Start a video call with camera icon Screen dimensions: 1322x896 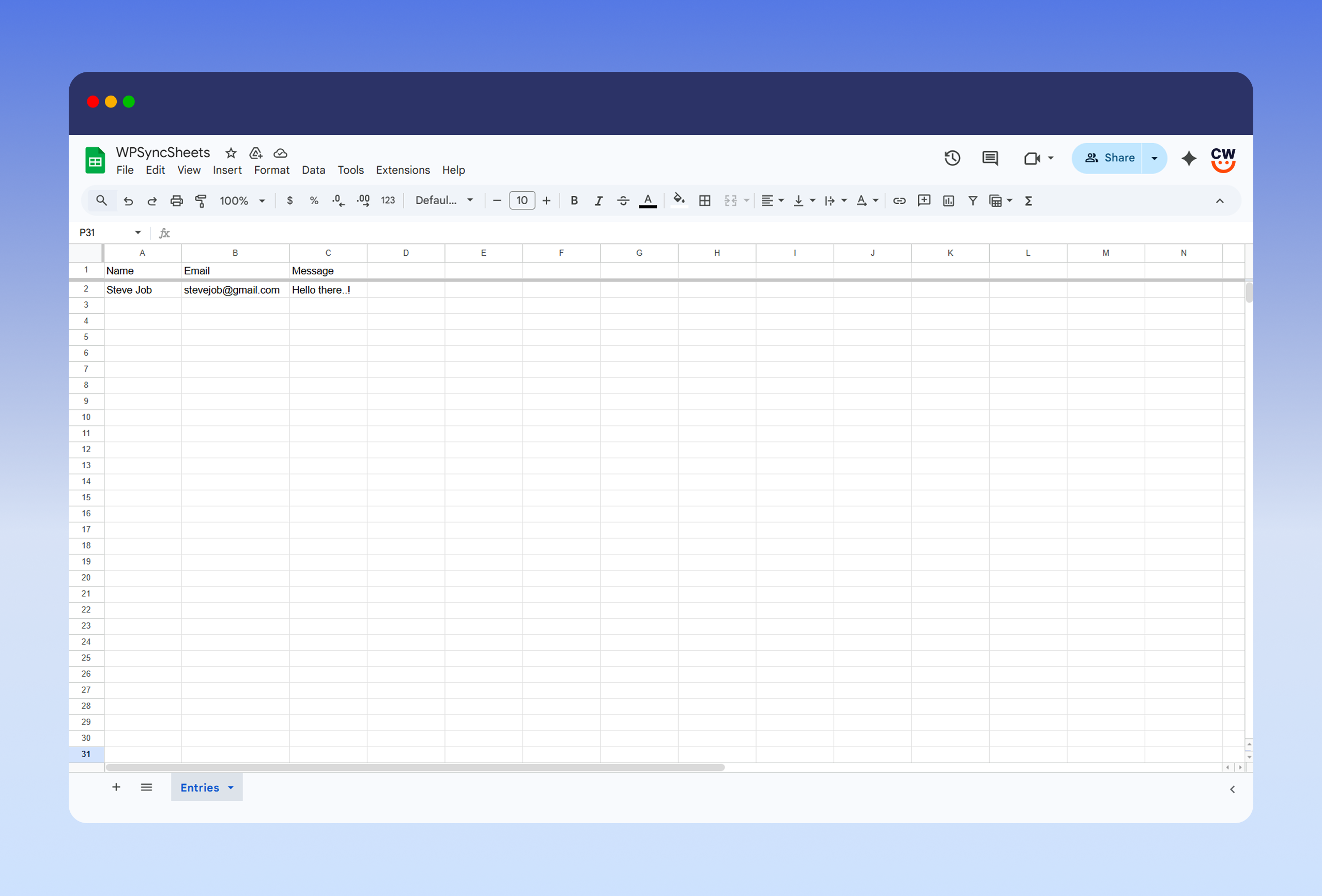point(1032,158)
